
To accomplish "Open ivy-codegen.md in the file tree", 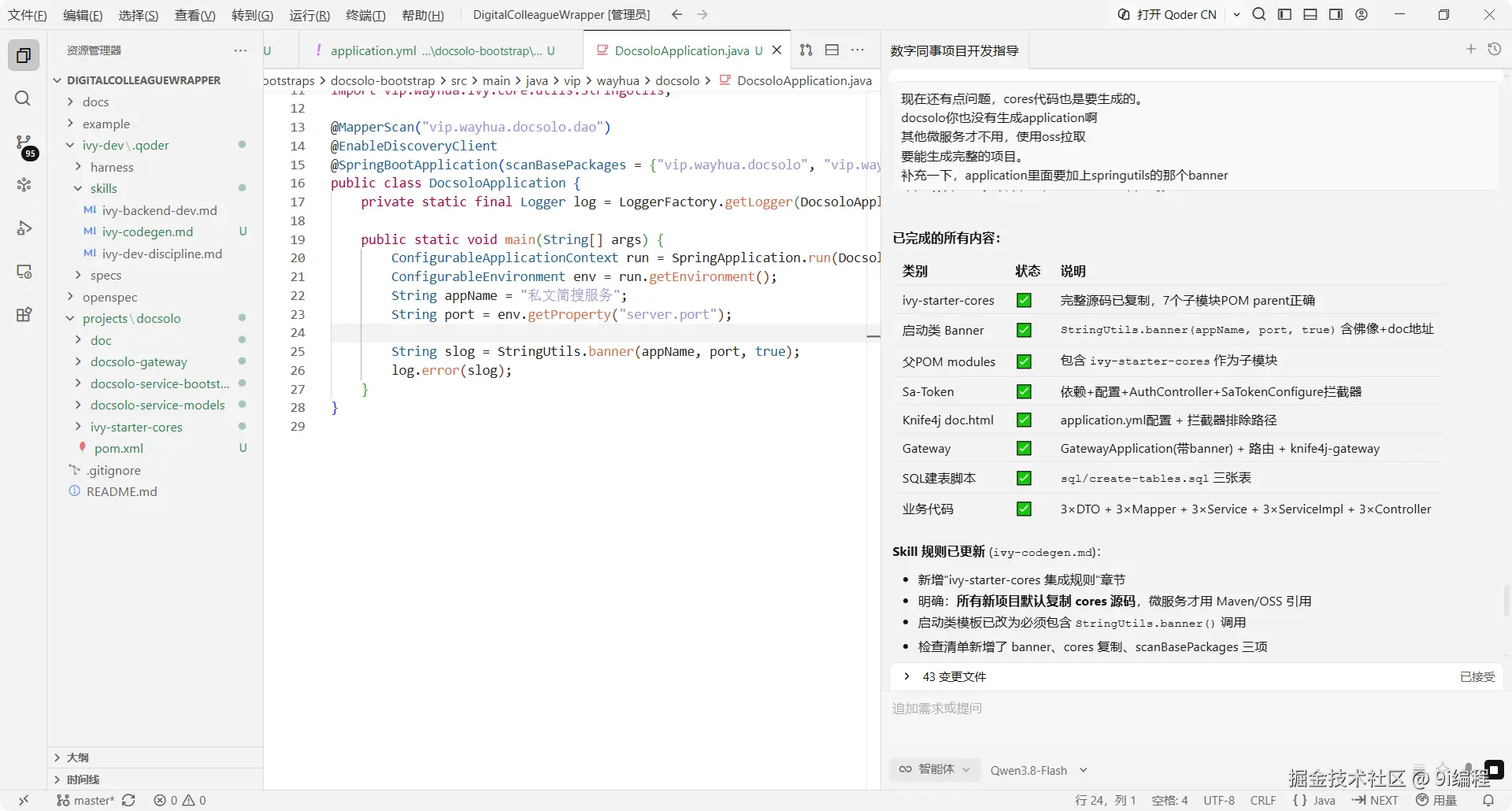I will 147,231.
